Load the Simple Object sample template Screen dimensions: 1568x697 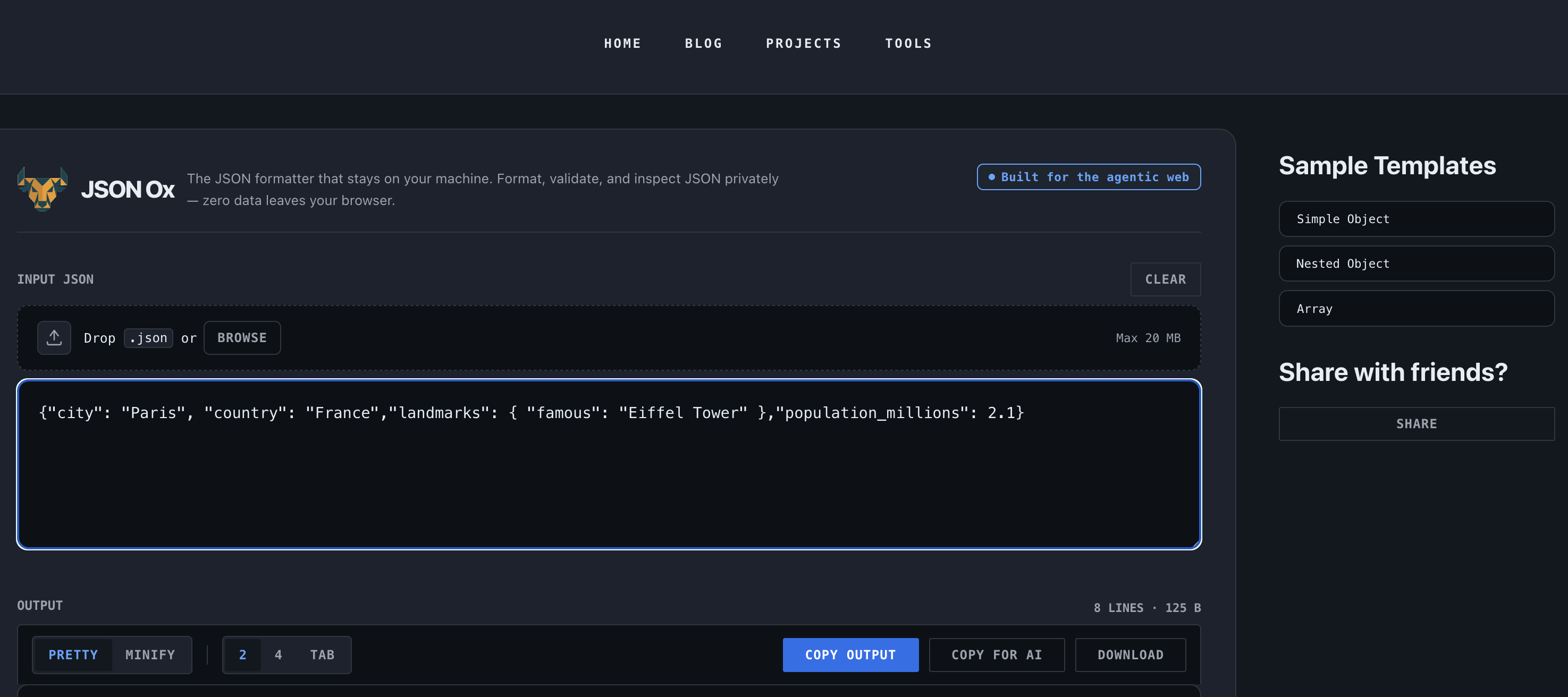[x=1416, y=219]
